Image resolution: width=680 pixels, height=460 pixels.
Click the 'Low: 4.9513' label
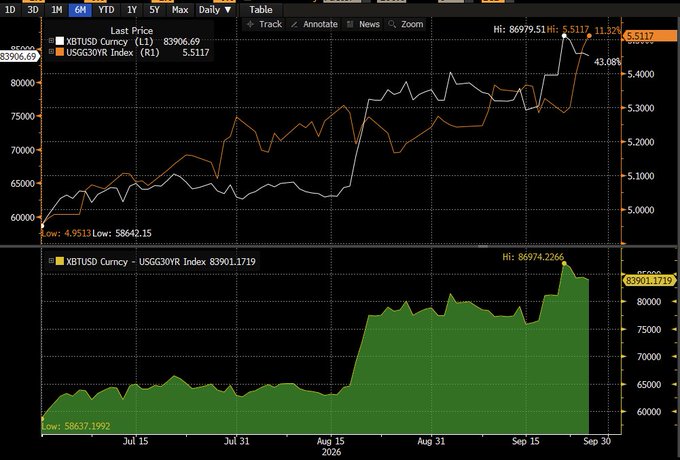[x=66, y=233]
